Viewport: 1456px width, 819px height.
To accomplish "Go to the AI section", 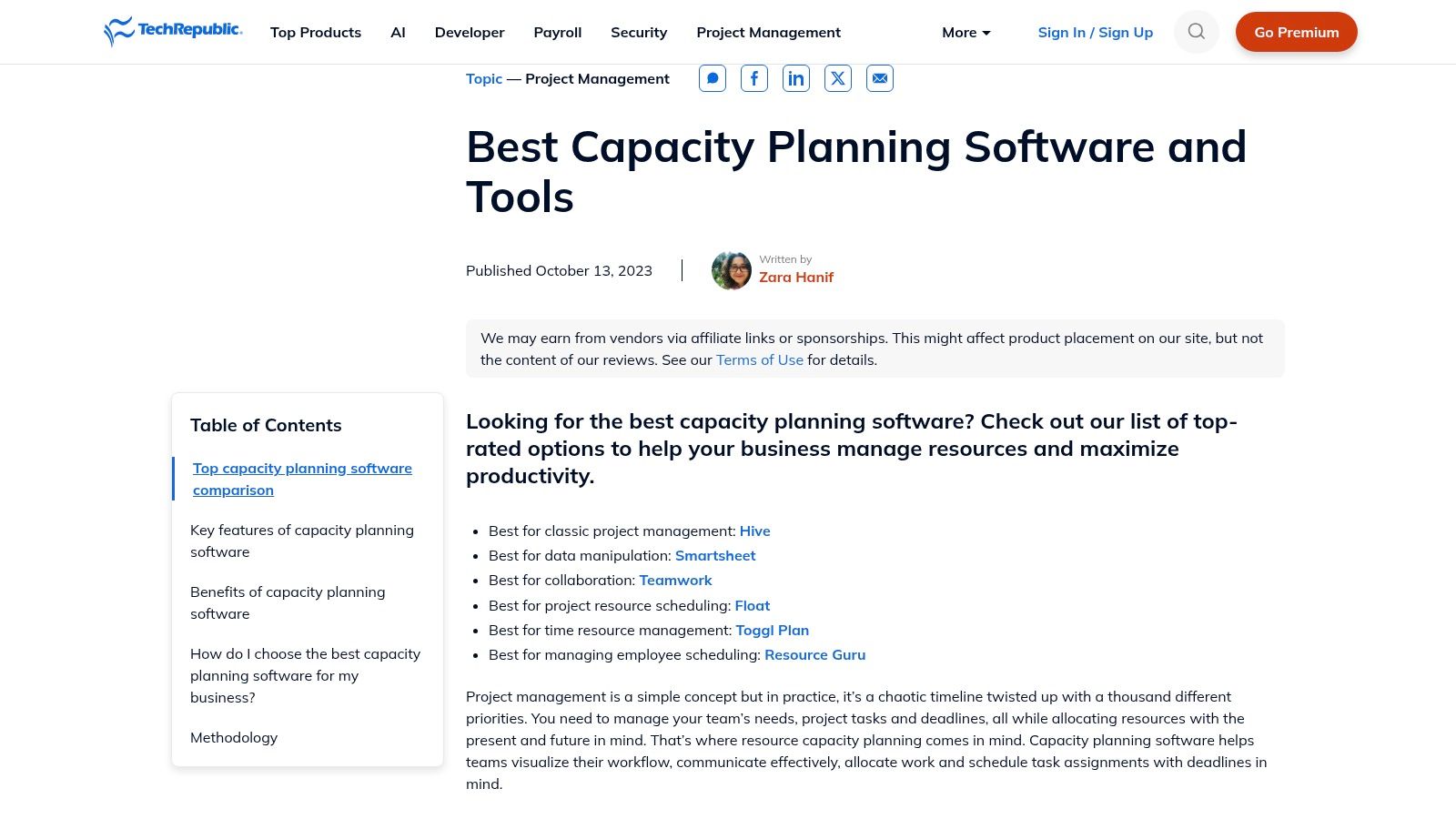I will (398, 32).
